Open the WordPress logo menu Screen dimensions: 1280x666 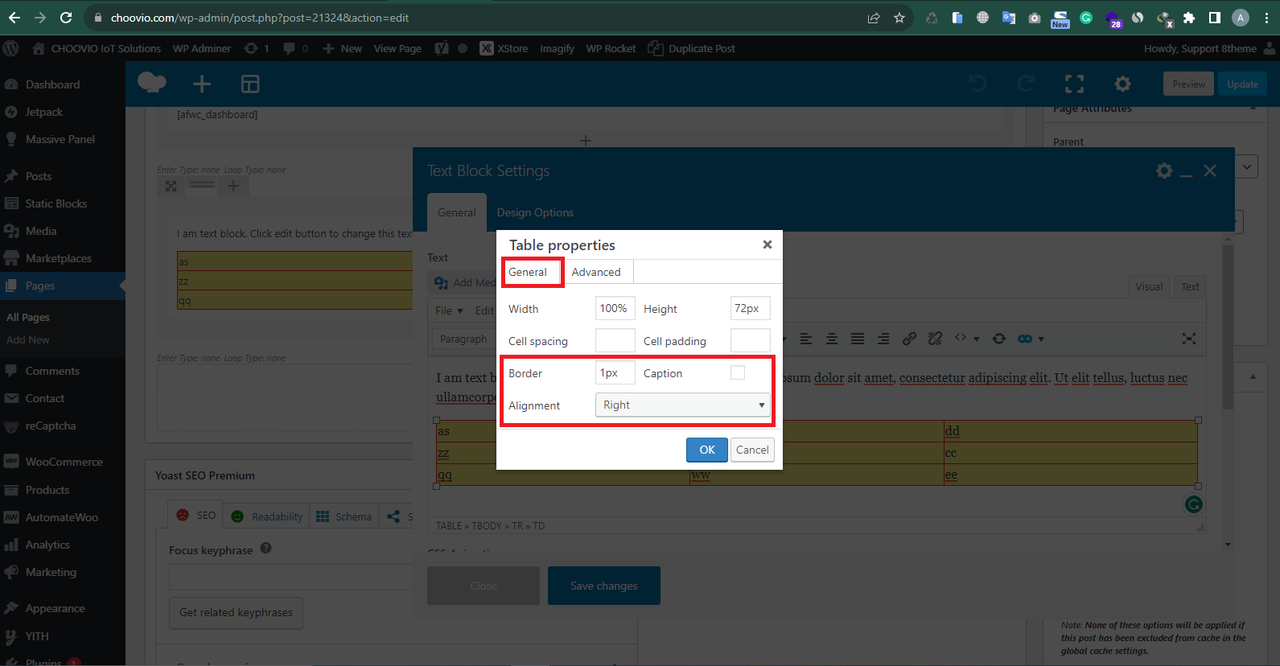[11, 48]
